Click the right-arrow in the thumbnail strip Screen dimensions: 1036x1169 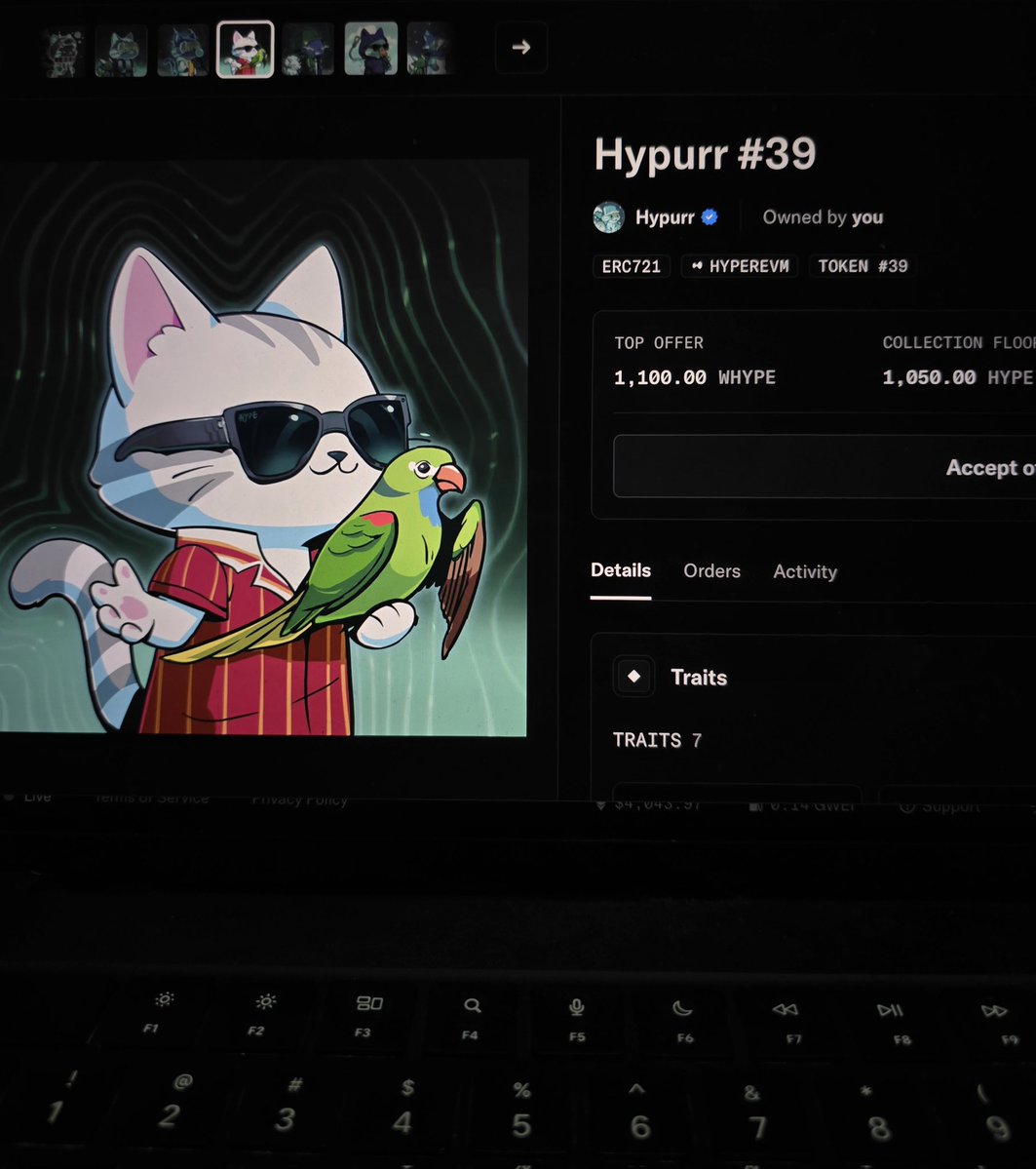(520, 47)
